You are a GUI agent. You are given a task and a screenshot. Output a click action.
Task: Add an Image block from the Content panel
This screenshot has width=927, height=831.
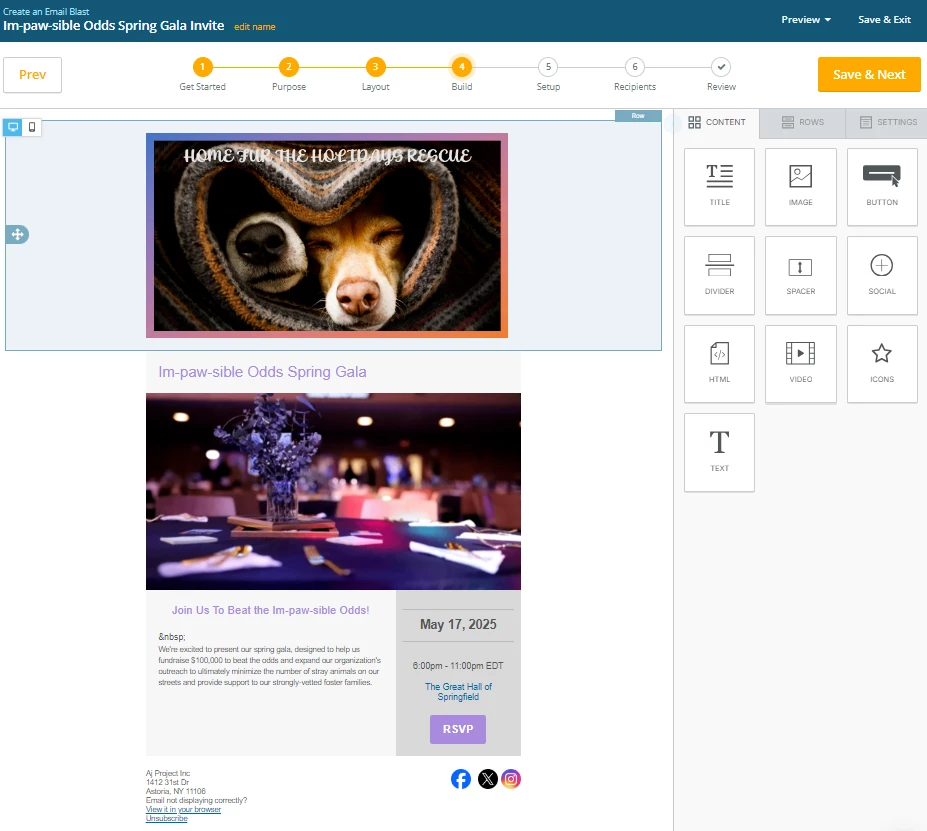800,186
